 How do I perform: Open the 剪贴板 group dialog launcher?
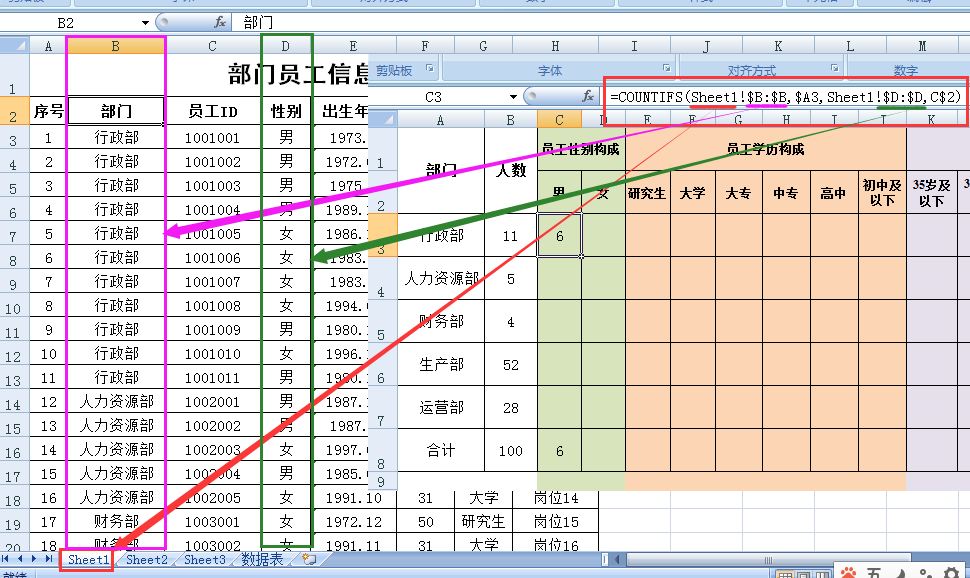(430, 69)
